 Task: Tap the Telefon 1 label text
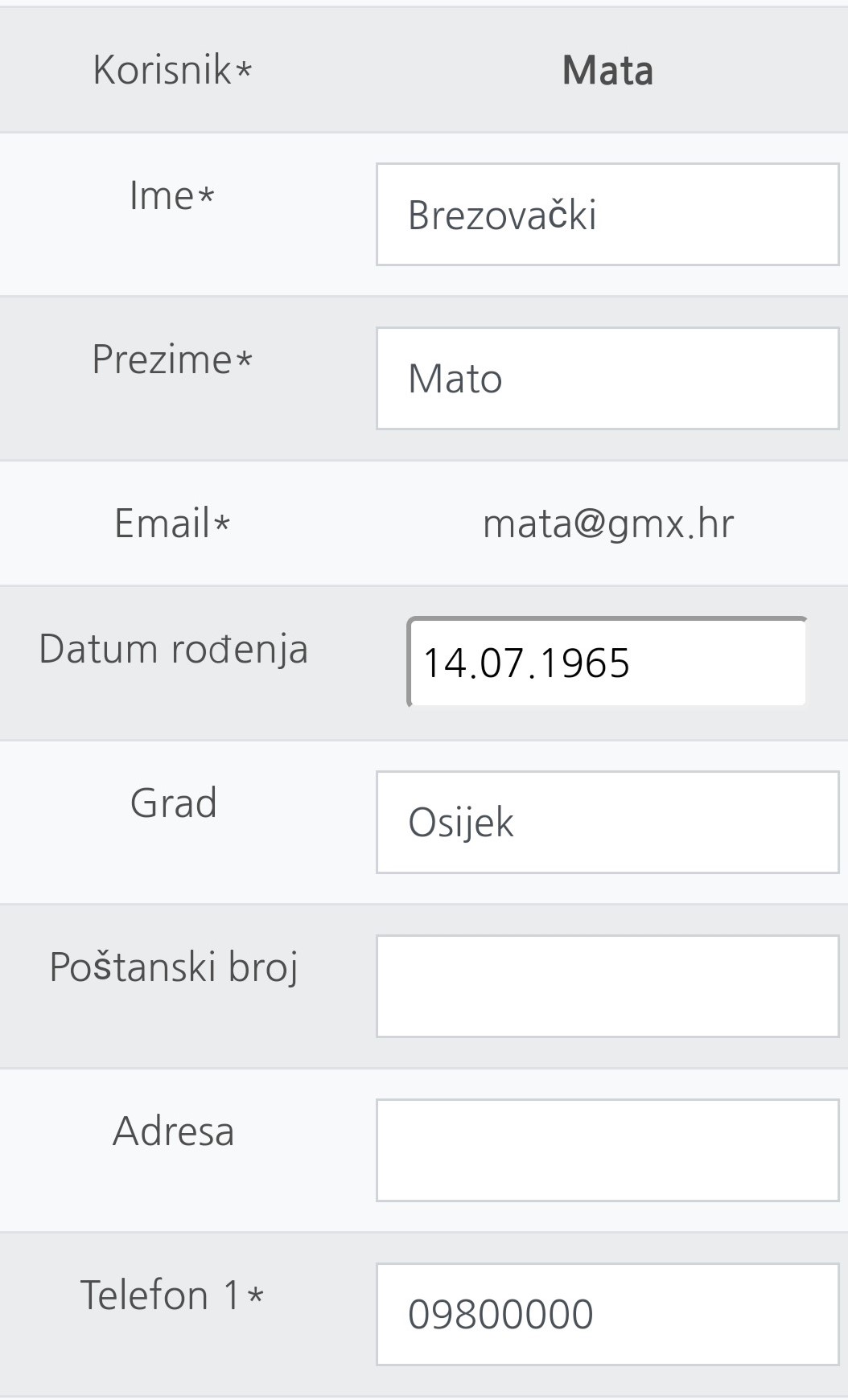pyautogui.click(x=160, y=1295)
